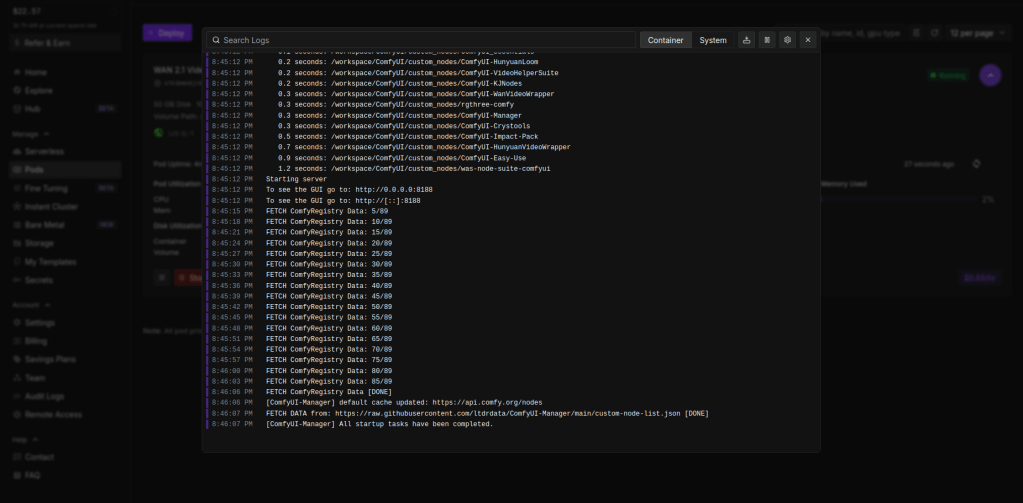The height and width of the screenshot is (503, 1023).
Task: Open the 12 per page dropdown
Action: 971,33
